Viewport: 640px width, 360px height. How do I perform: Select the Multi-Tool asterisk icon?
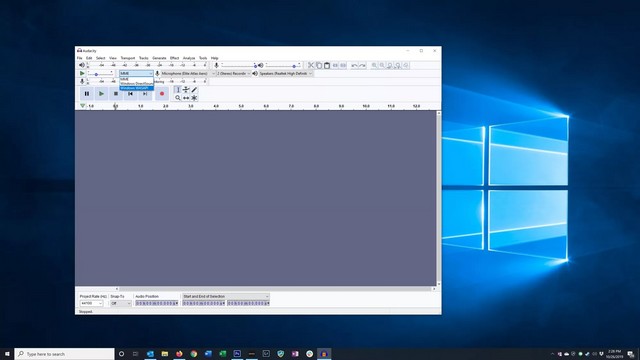click(x=194, y=98)
